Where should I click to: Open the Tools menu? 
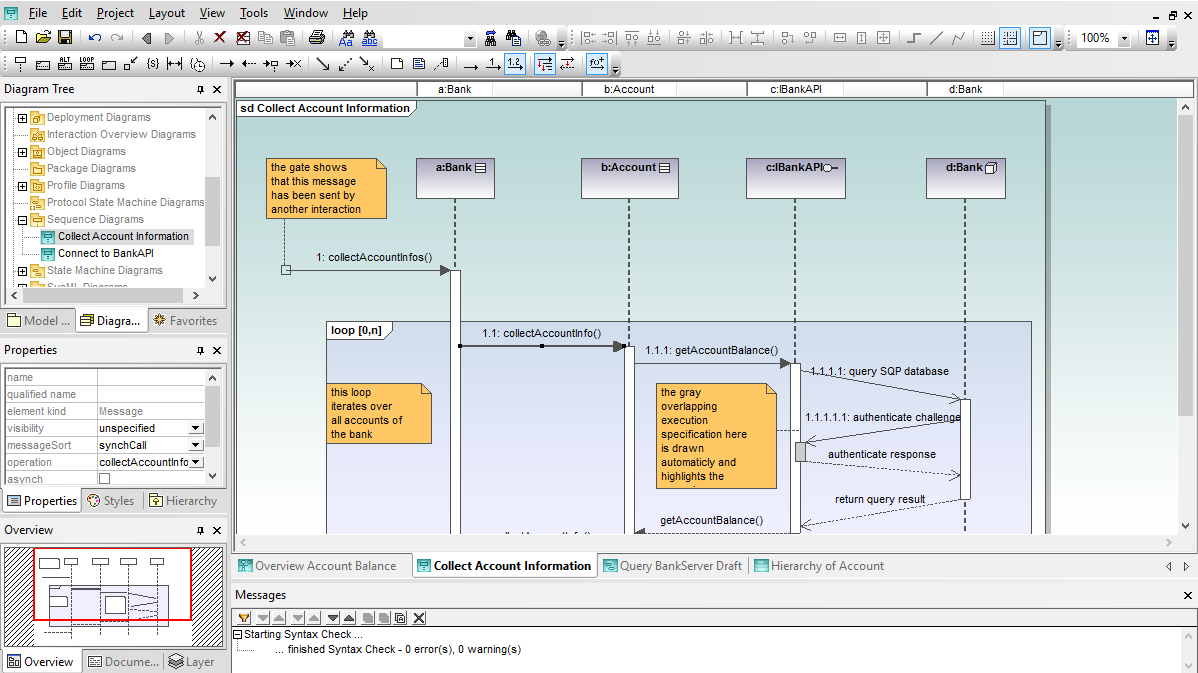coord(254,13)
